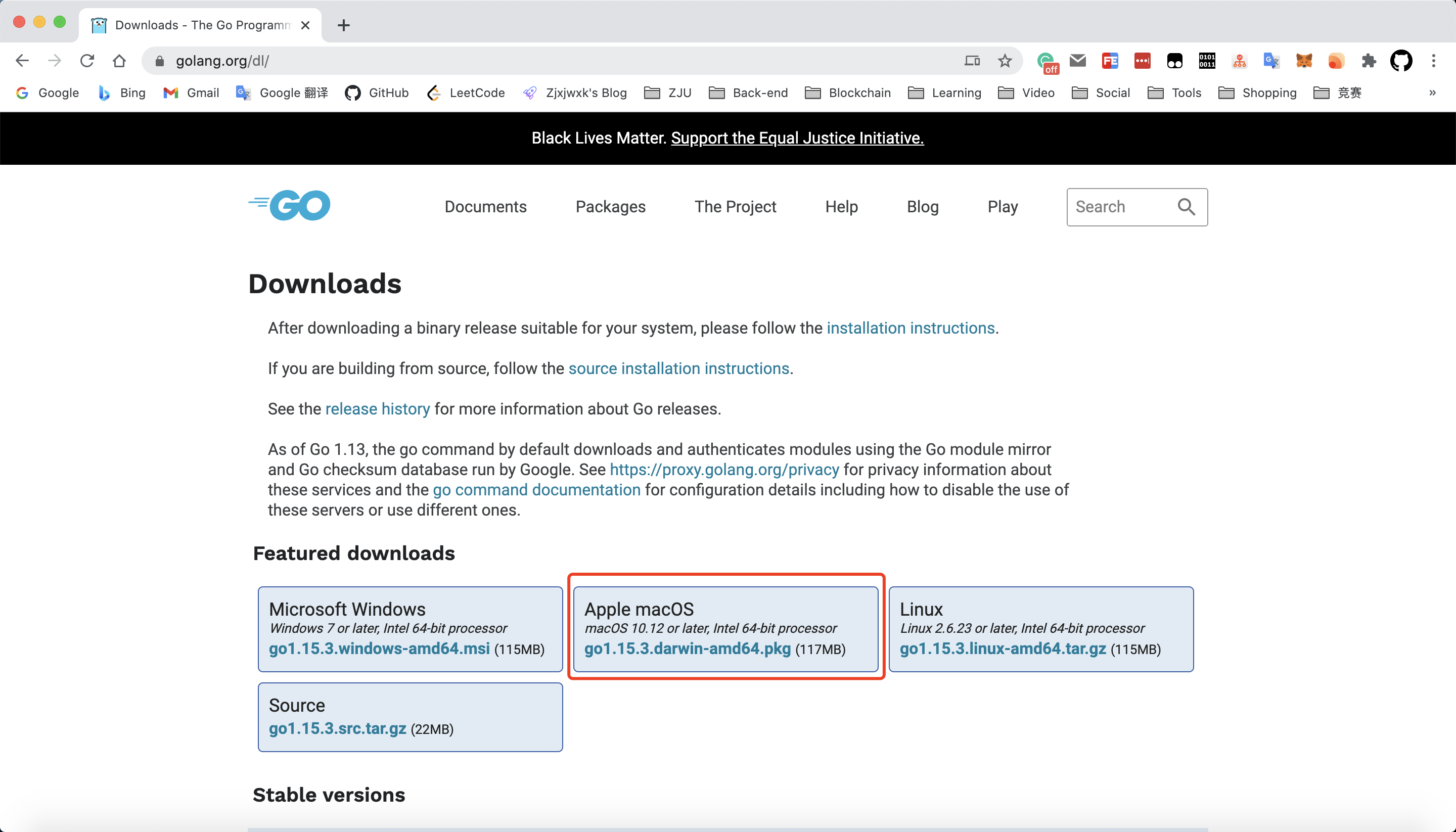
Task: Click the install/cast device icon in address bar
Action: click(972, 61)
